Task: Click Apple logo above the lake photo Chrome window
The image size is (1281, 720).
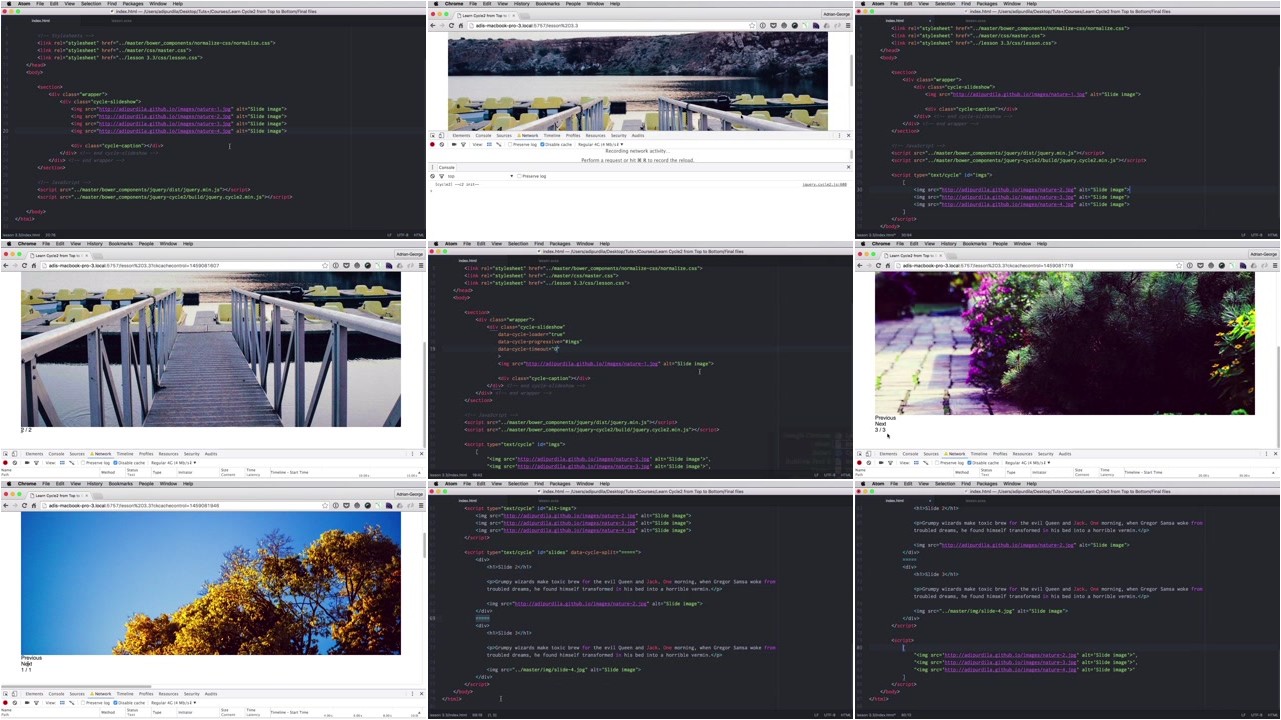Action: pos(436,4)
